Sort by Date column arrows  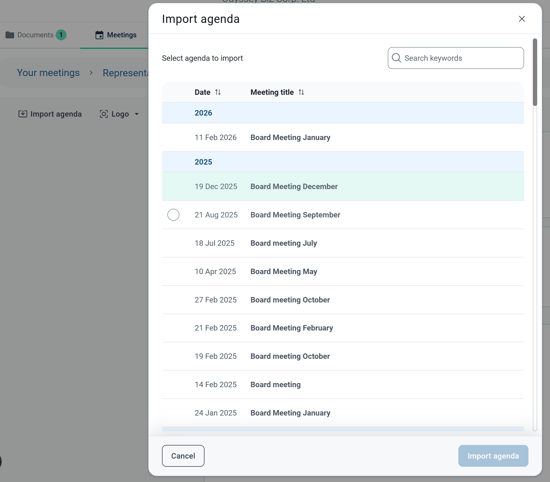click(x=218, y=92)
